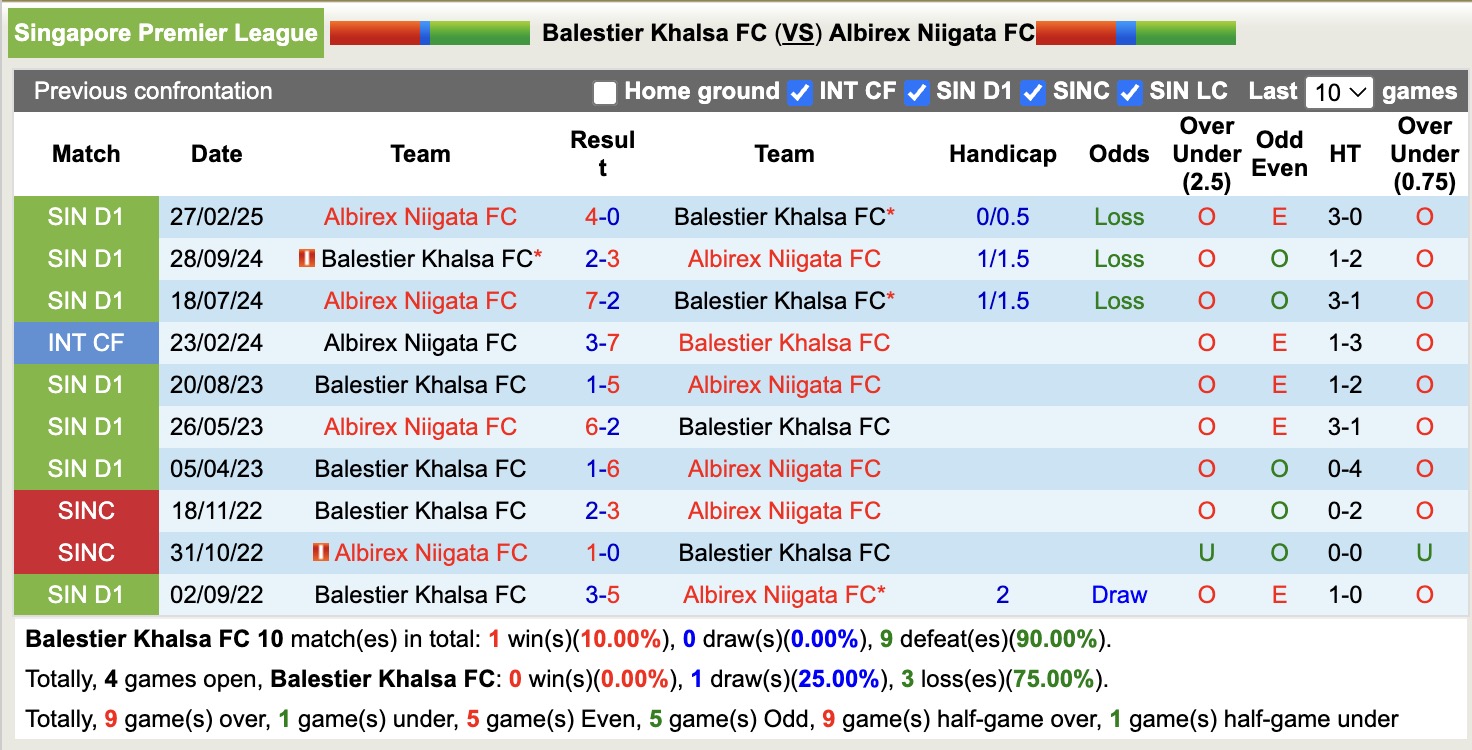Click the SINC badge on the 31/10/22 row

[86, 552]
